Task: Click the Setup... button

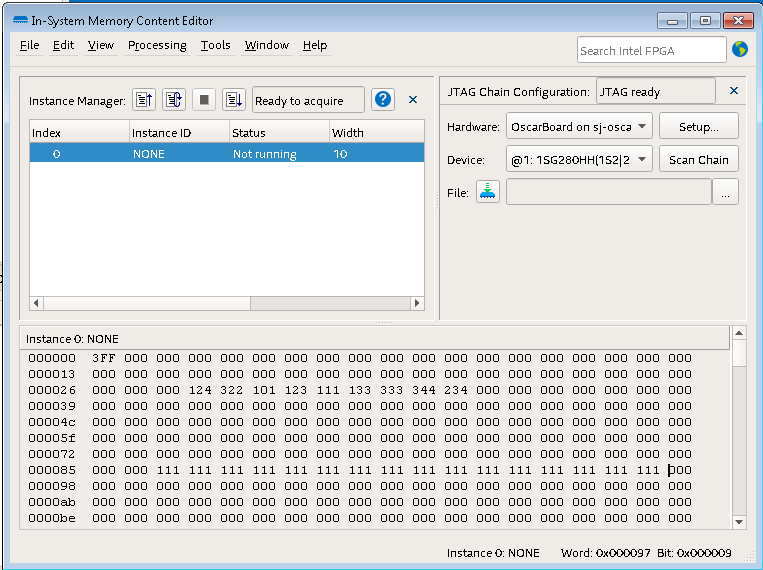Action: [698, 127]
